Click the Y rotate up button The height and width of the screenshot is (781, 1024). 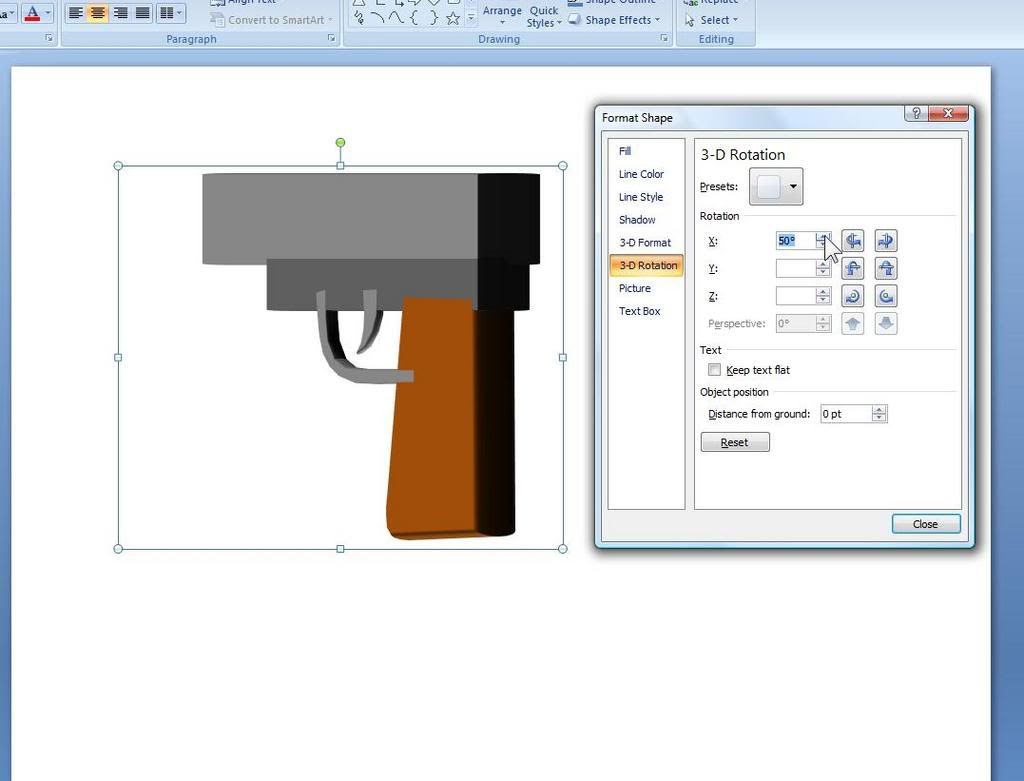click(x=852, y=268)
